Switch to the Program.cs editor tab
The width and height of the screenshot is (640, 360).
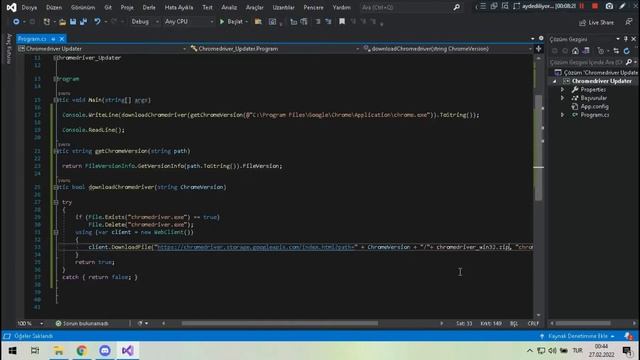point(32,39)
